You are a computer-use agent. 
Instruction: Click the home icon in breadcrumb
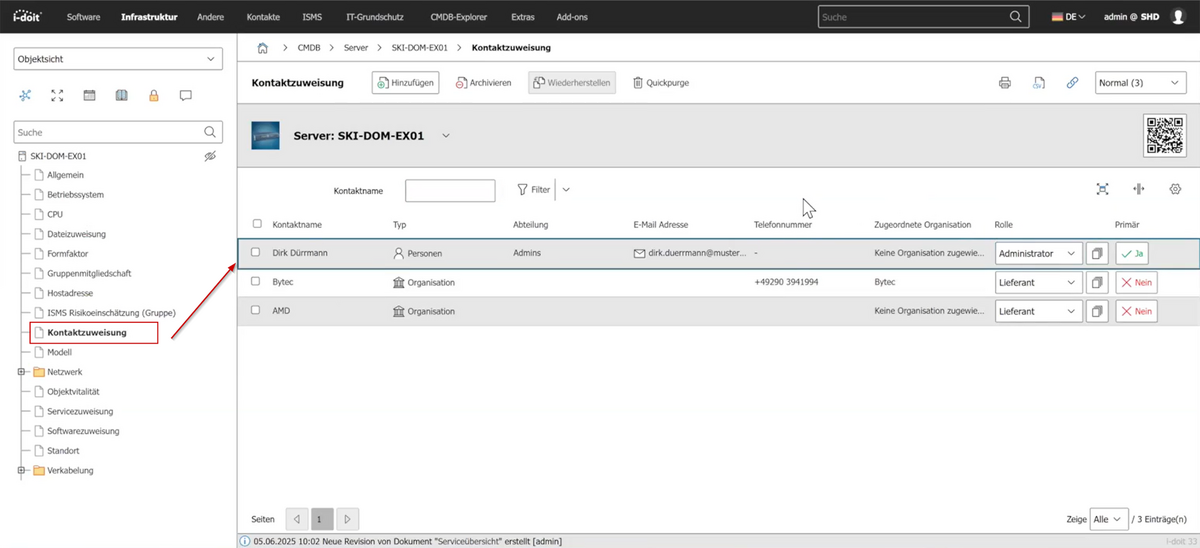pyautogui.click(x=263, y=47)
